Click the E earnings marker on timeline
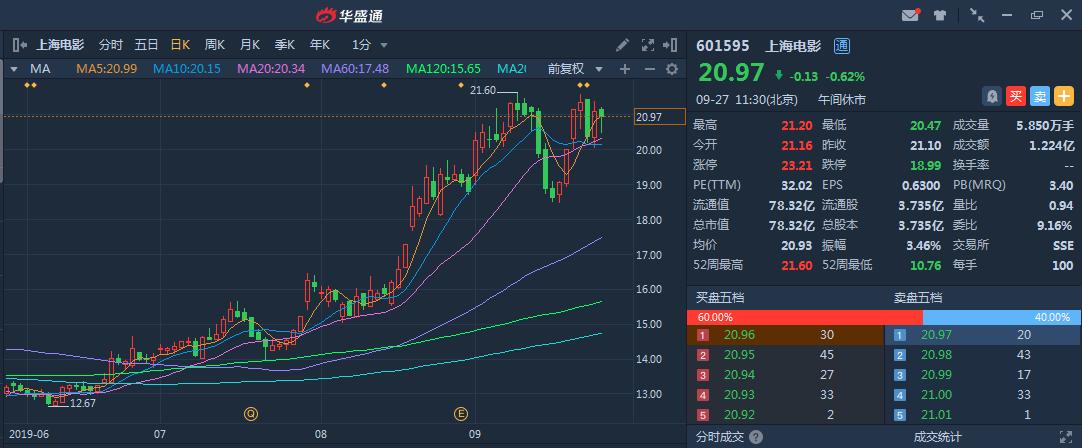 460,414
